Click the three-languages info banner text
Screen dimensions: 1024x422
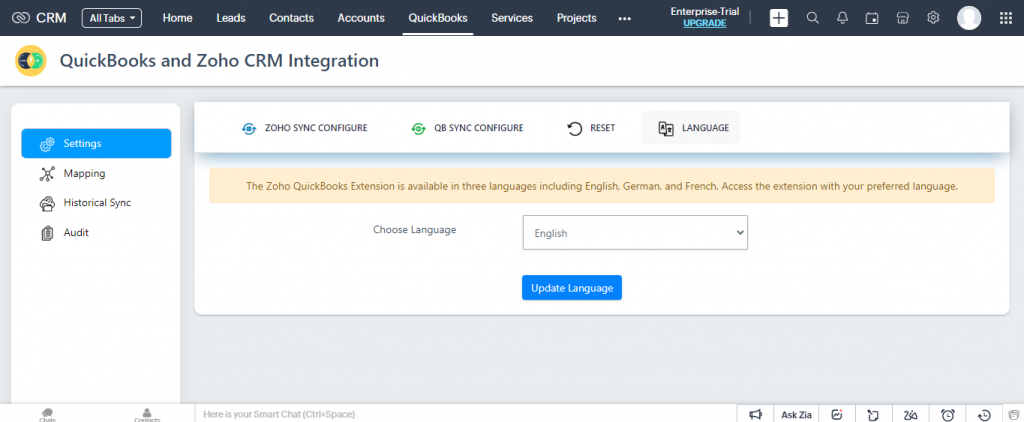click(x=601, y=186)
